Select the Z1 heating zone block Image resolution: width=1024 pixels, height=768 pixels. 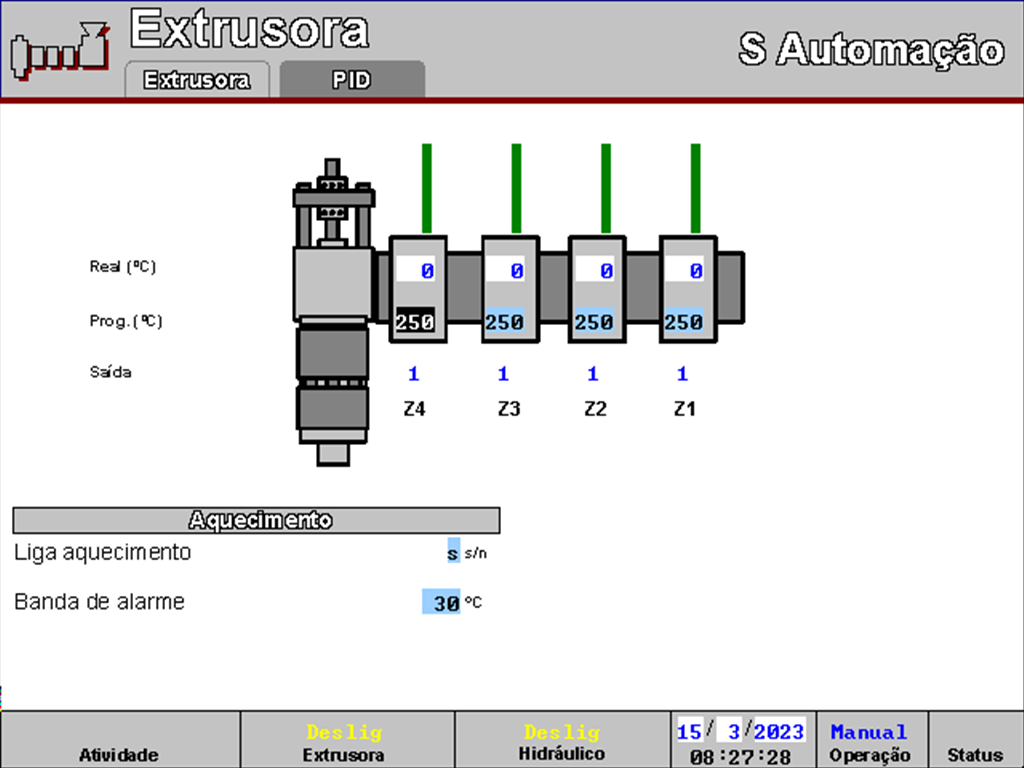687,290
